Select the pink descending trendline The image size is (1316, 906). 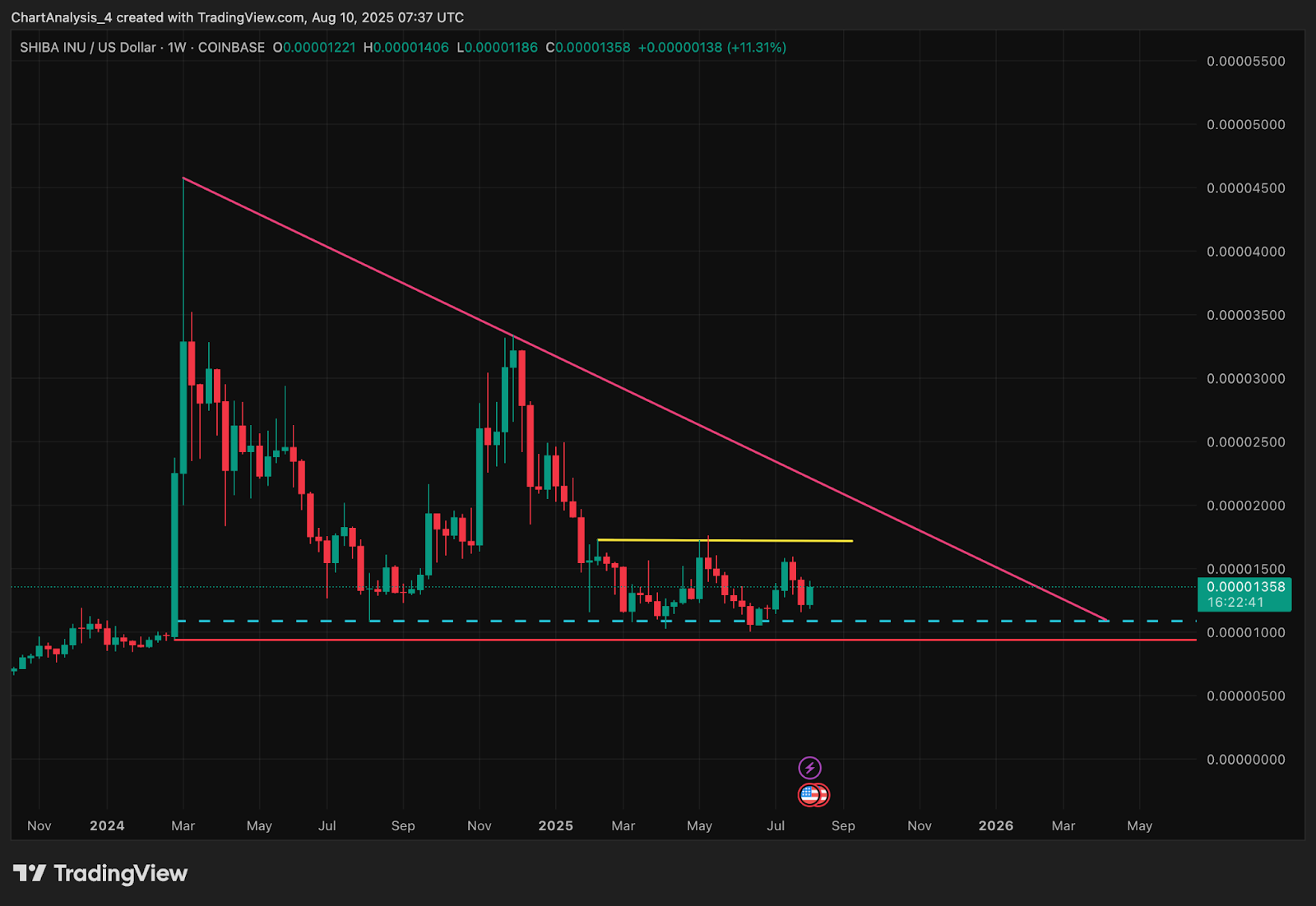pos(646,400)
